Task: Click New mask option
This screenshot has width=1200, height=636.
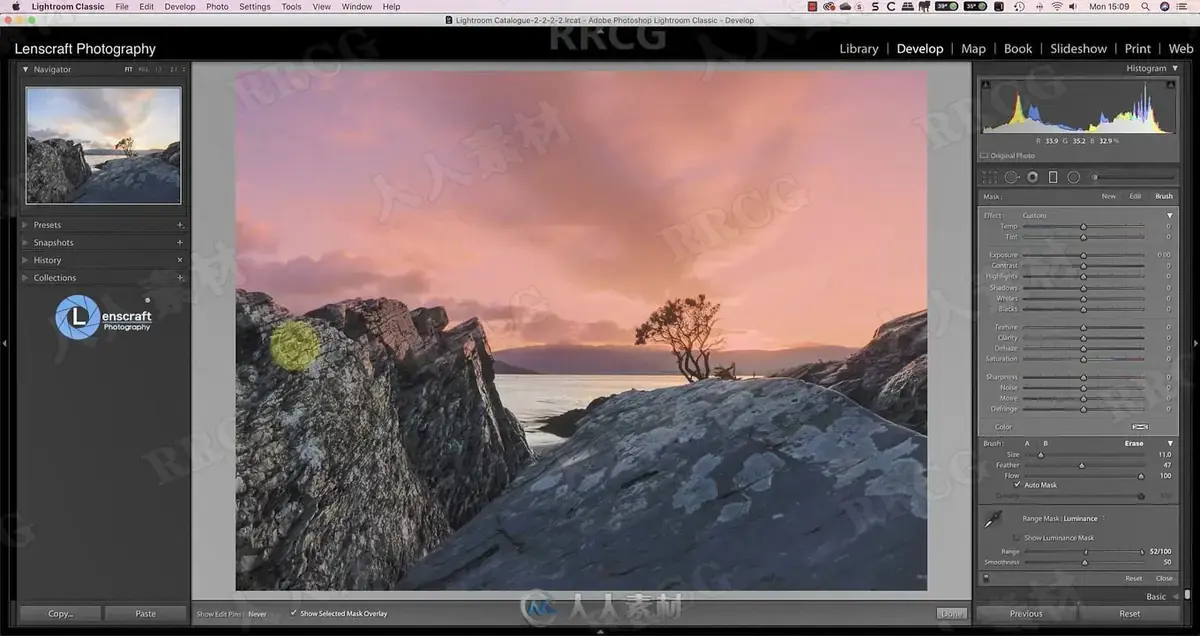Action: [1108, 196]
